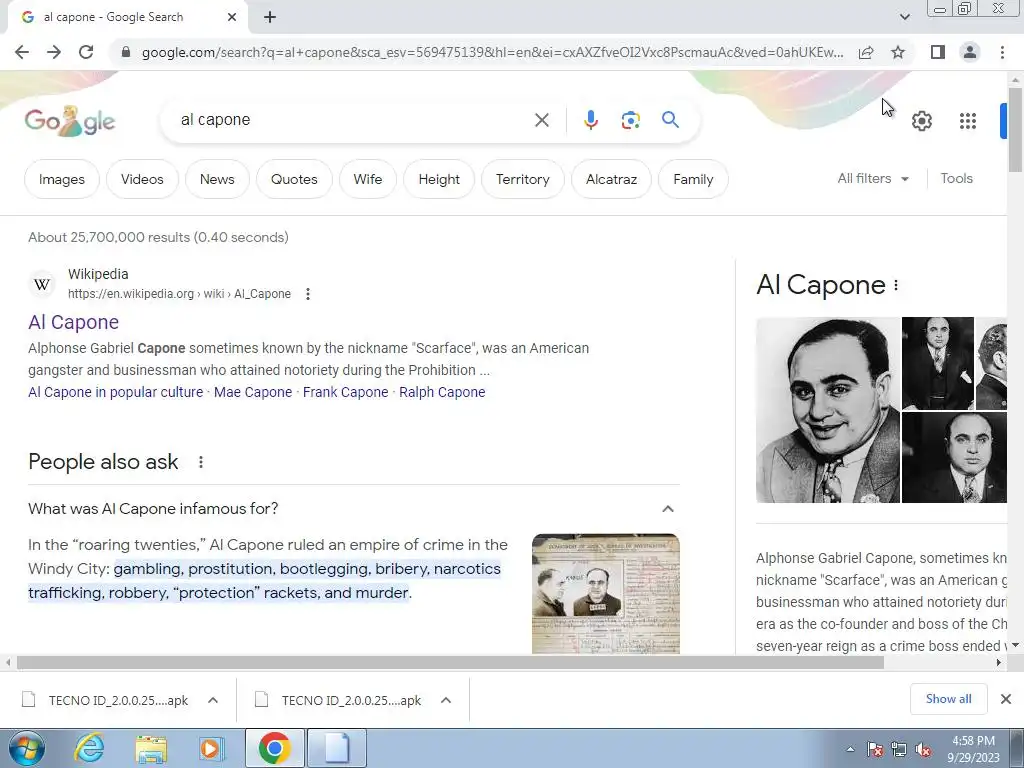1024x768 pixels.
Task: Open menu for second TECNO ID download
Action: [x=446, y=700]
